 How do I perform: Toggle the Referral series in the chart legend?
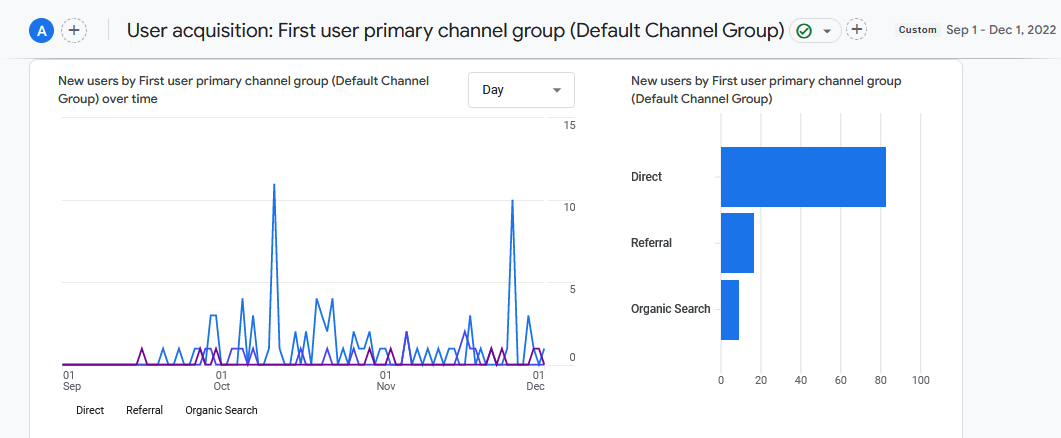click(x=144, y=410)
